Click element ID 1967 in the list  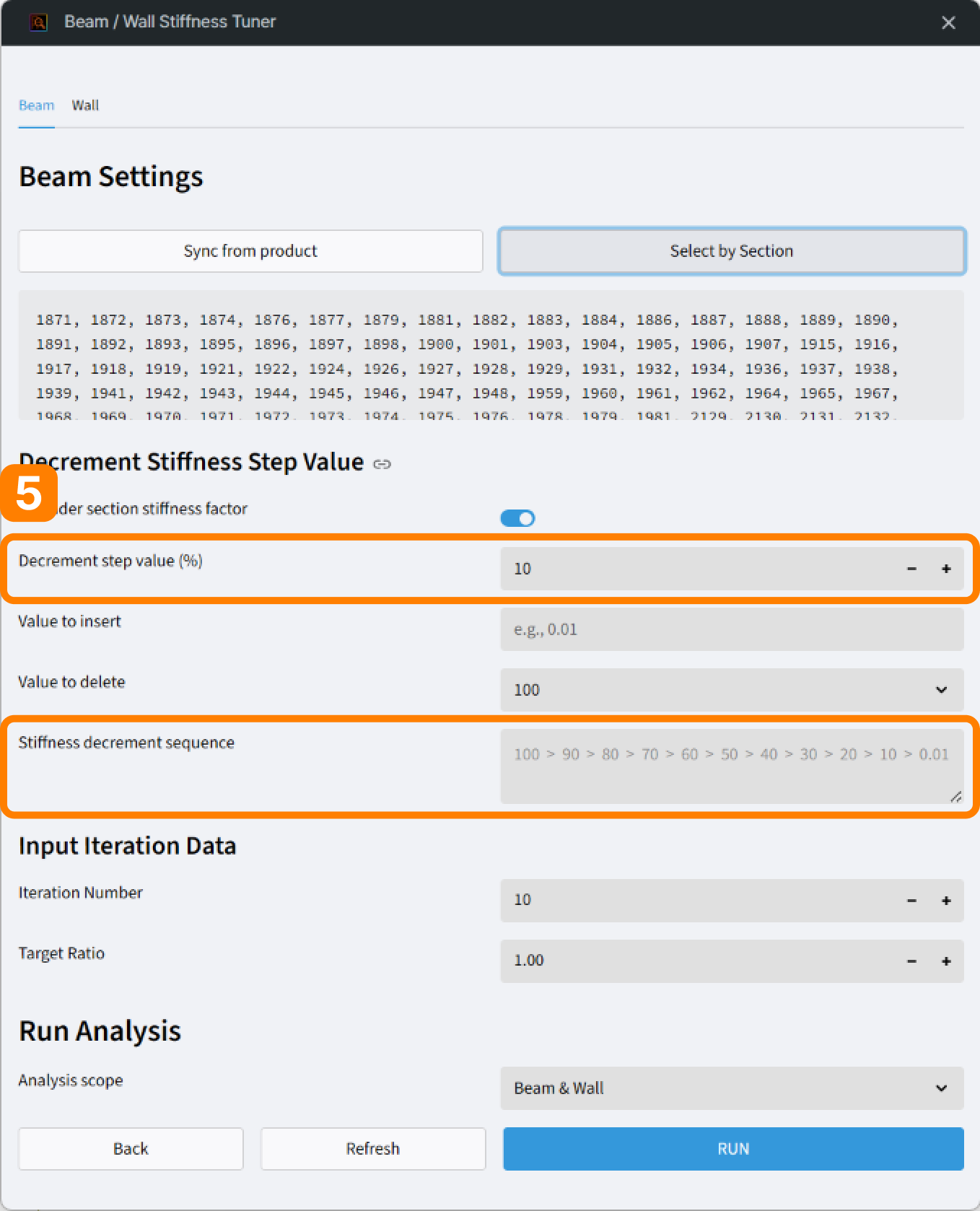coord(872,393)
